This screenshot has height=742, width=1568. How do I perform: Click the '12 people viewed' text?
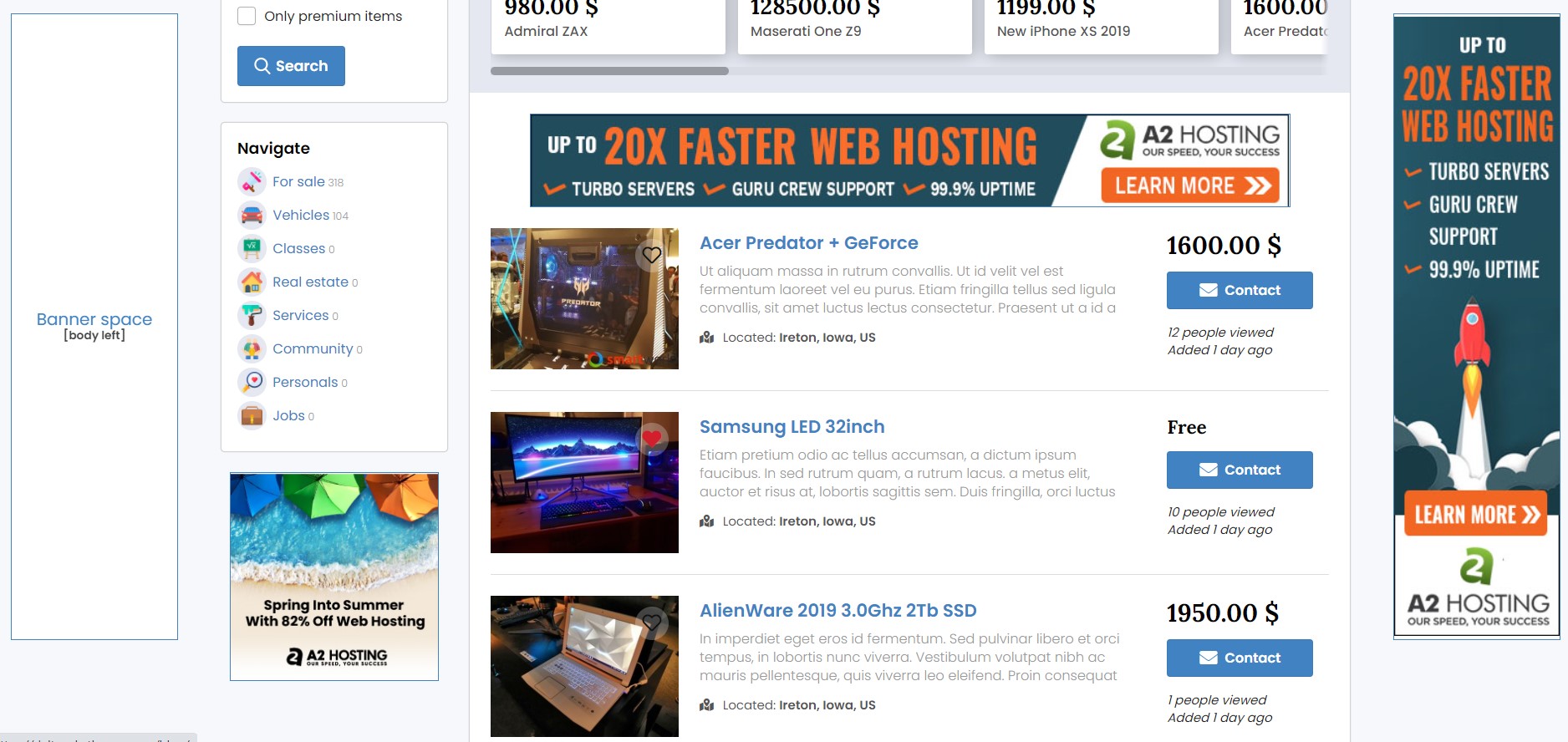[x=1220, y=333]
